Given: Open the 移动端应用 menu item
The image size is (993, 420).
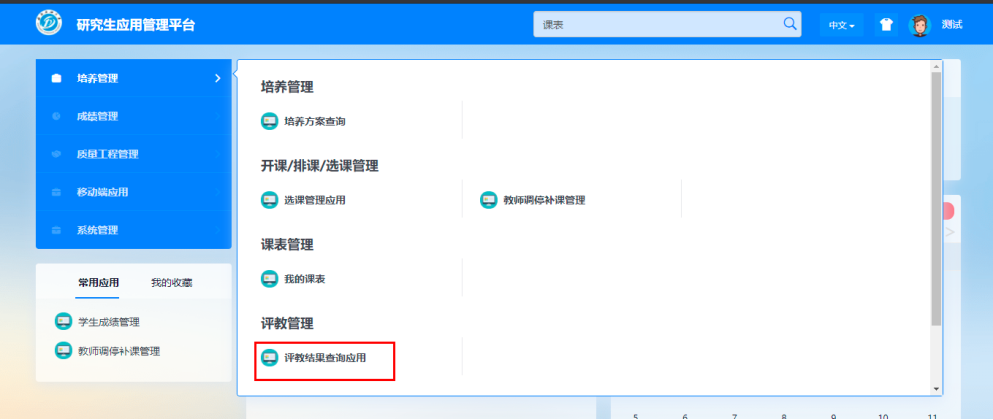Looking at the screenshot, I should (x=133, y=192).
